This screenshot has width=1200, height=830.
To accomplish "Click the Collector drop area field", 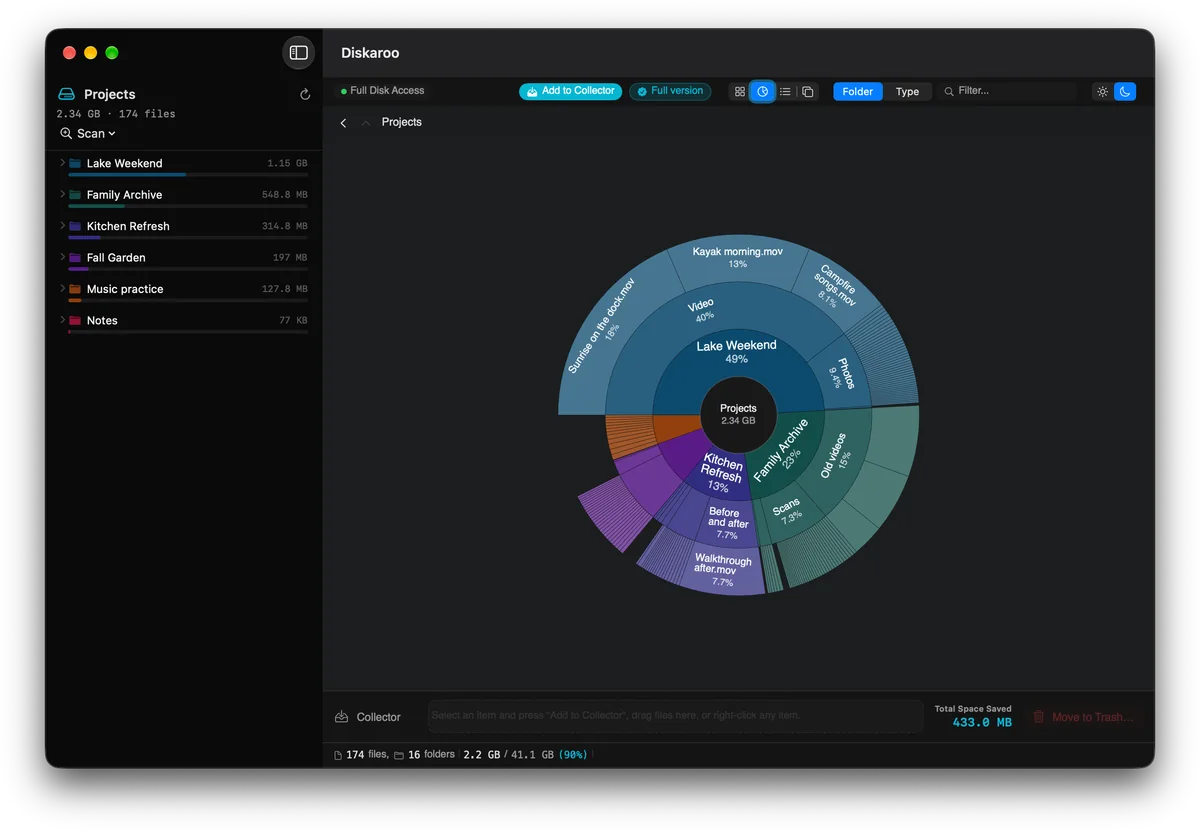I will click(x=675, y=716).
